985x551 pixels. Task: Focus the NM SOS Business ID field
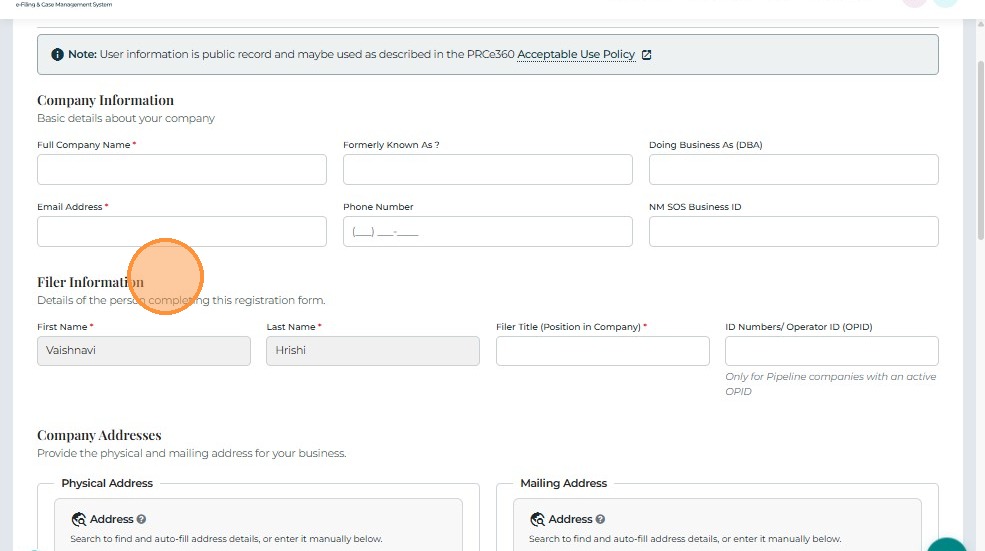pyautogui.click(x=793, y=231)
